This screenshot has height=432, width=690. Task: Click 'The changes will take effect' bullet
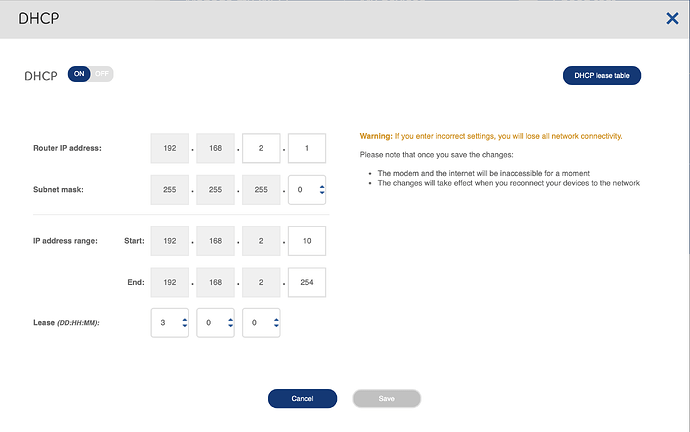[x=509, y=183]
